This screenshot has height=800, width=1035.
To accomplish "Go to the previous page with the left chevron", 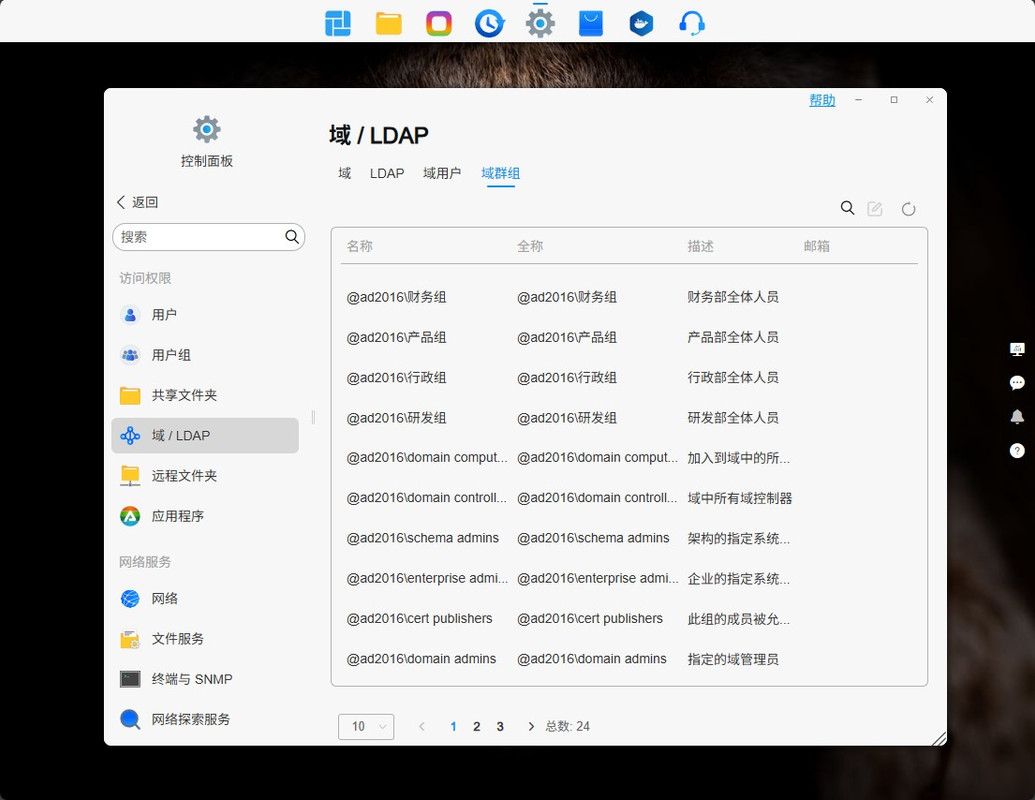I will tap(422, 727).
